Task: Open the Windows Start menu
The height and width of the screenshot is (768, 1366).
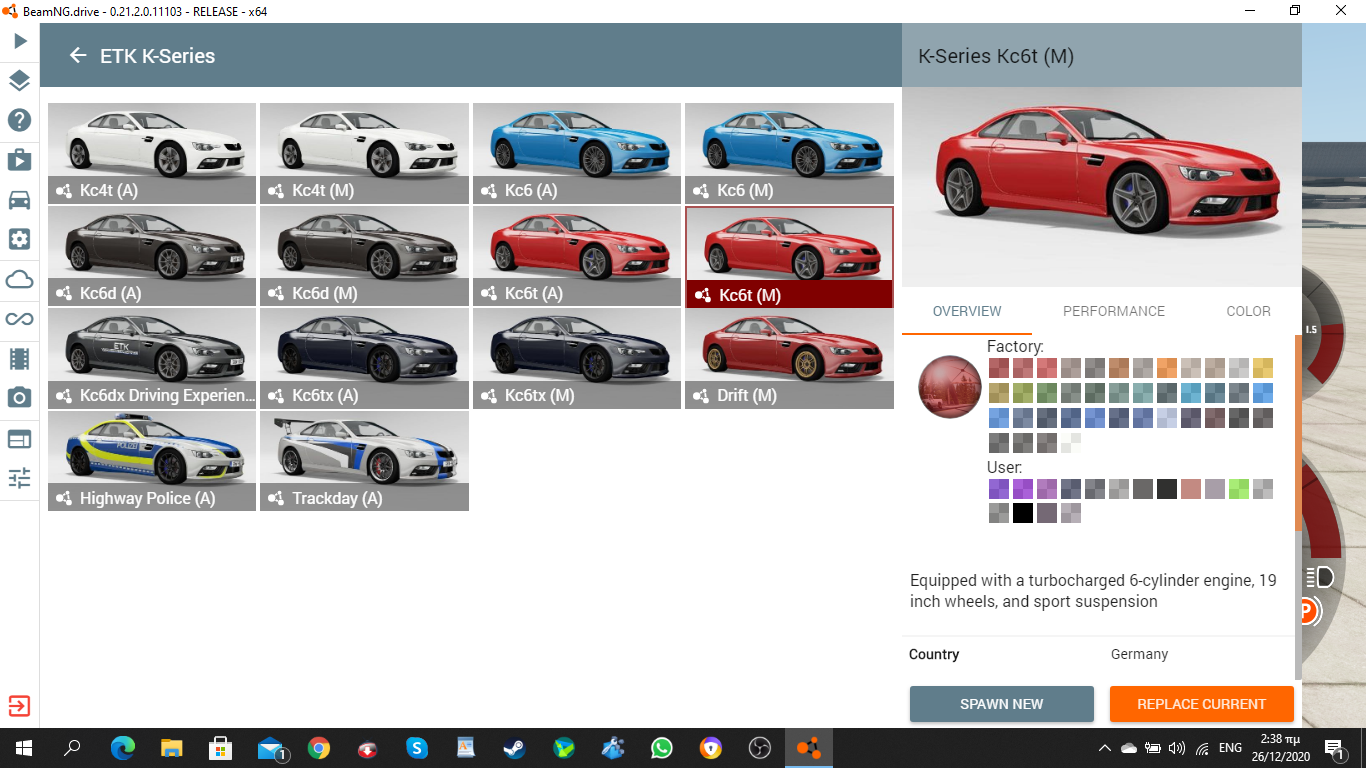Action: [x=23, y=748]
